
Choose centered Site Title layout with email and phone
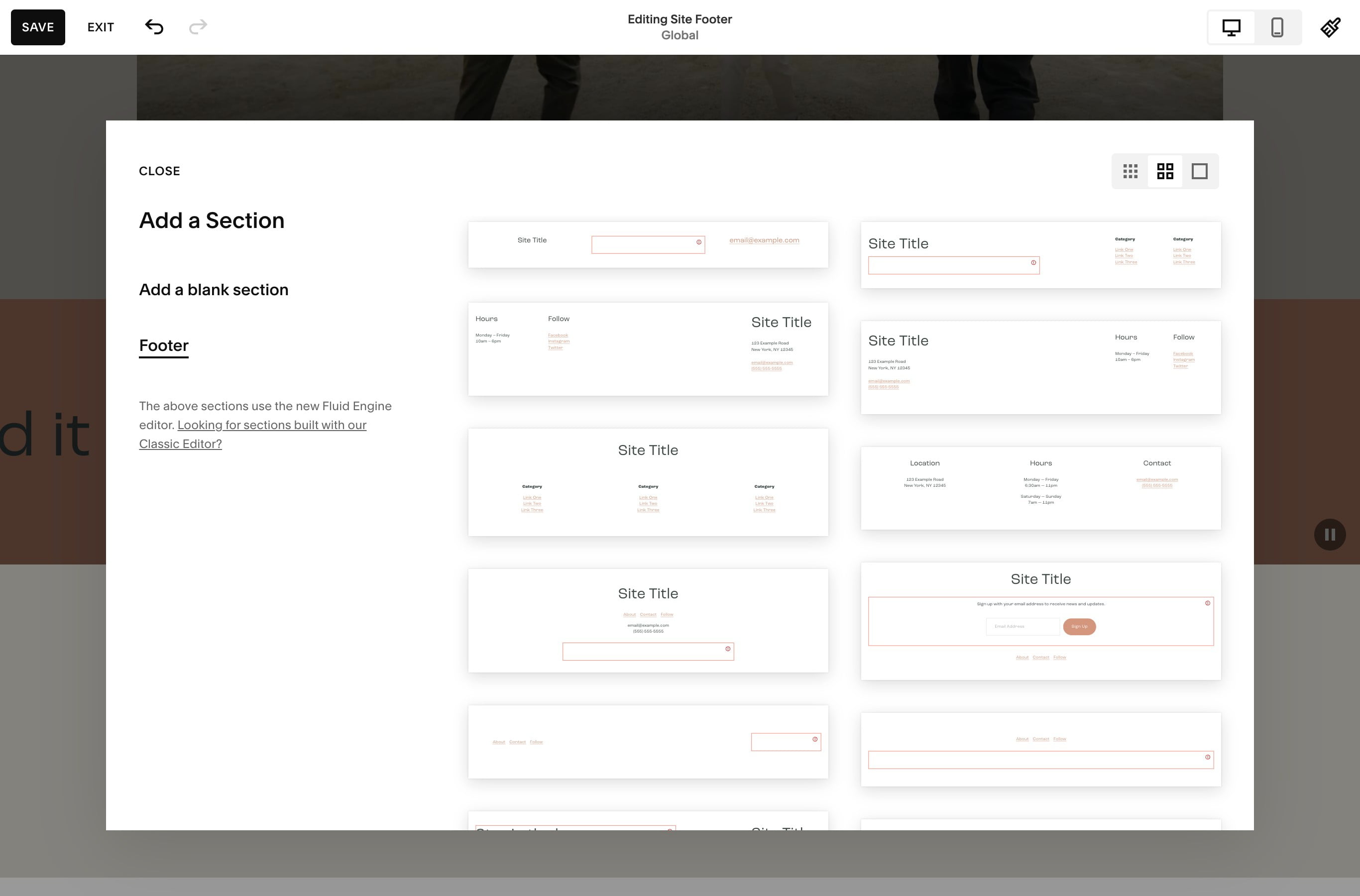click(x=648, y=621)
